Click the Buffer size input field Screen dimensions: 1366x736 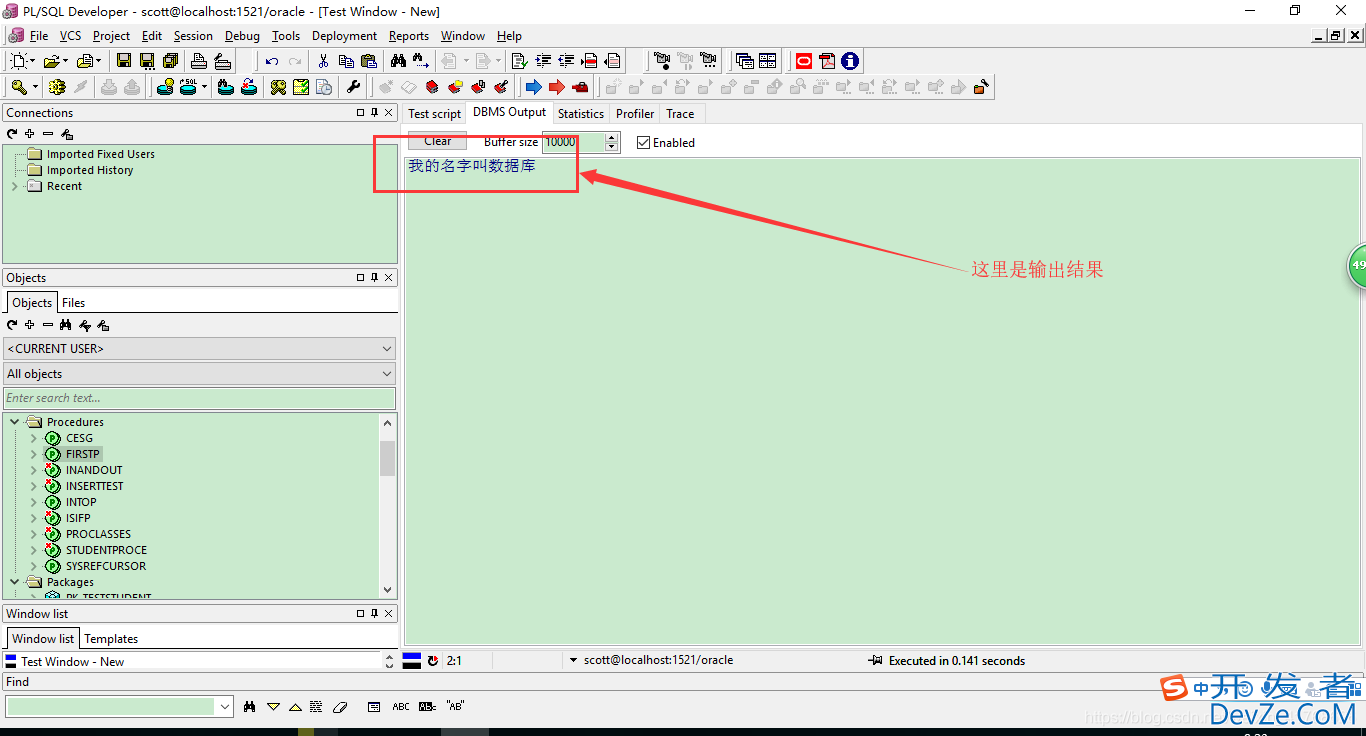pos(574,142)
